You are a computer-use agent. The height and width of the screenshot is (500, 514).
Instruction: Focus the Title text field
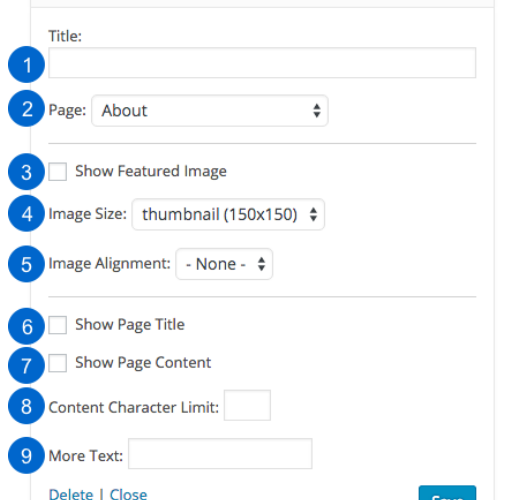click(262, 63)
